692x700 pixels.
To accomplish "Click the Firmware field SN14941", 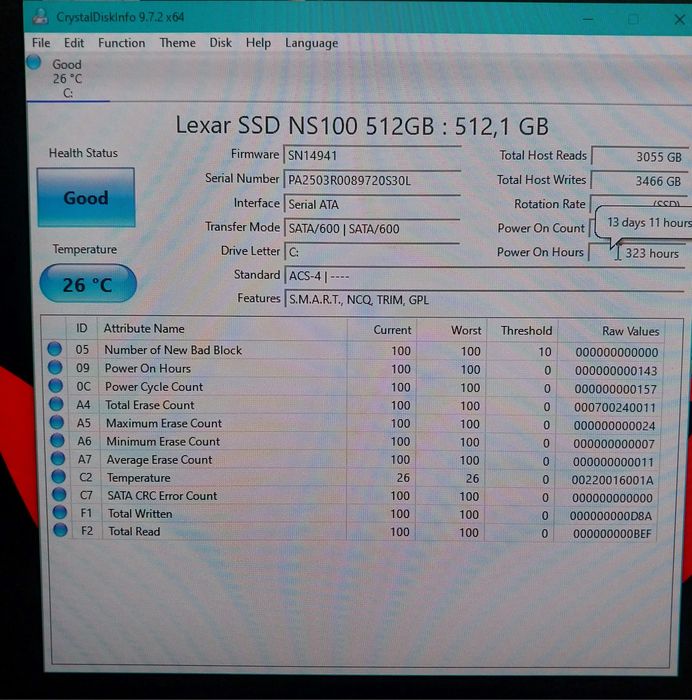I will point(372,155).
